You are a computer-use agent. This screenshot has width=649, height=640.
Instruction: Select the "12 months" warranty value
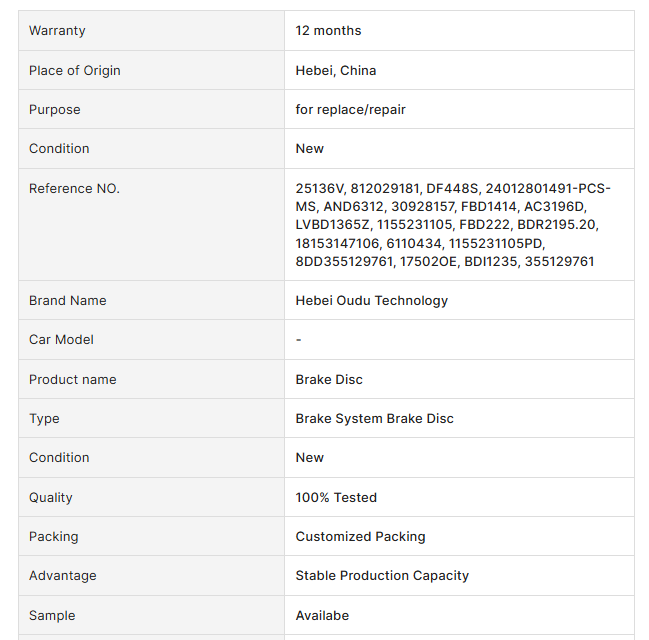pos(328,31)
